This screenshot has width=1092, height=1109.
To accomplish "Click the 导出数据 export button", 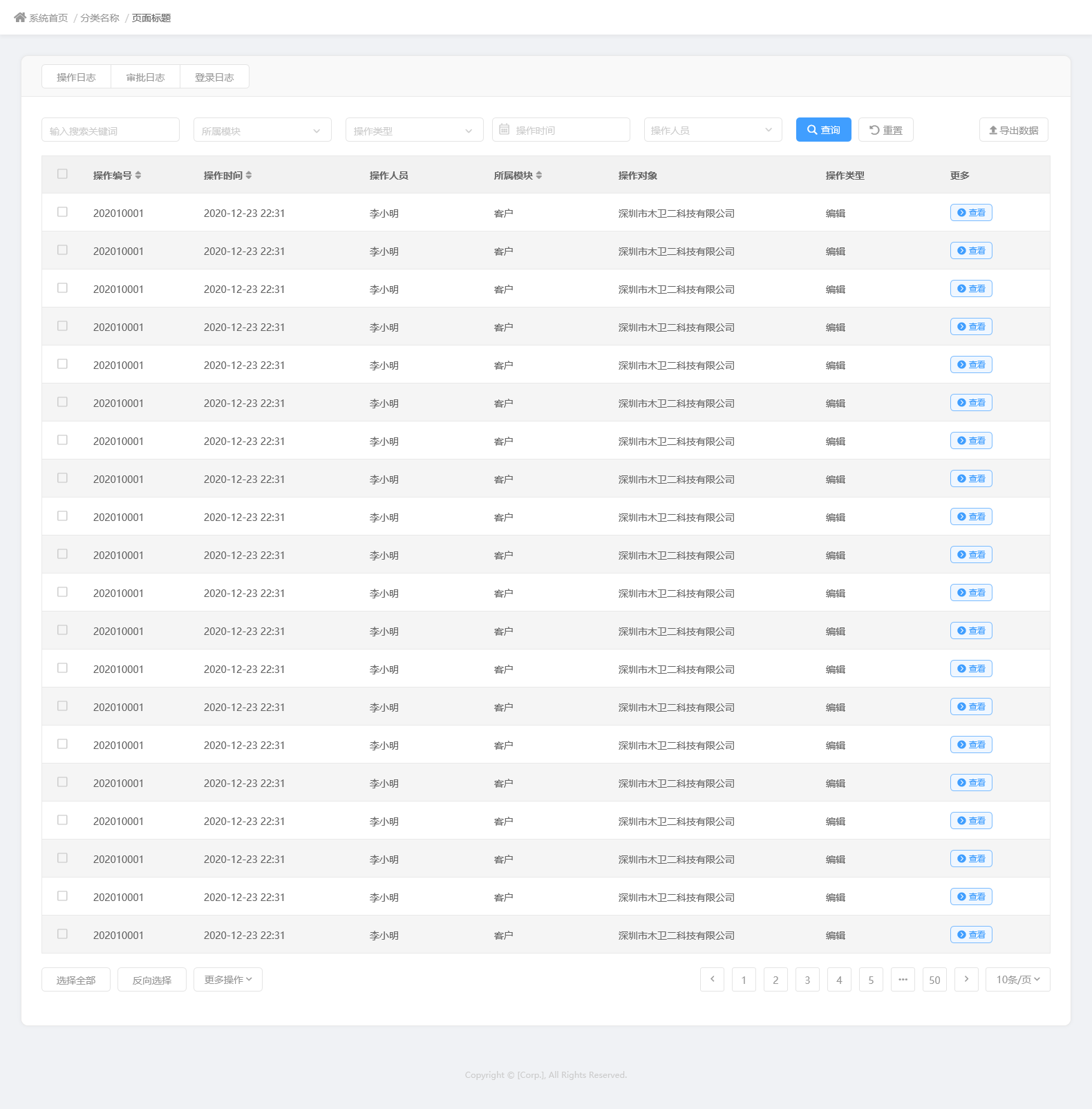I will 1014,130.
